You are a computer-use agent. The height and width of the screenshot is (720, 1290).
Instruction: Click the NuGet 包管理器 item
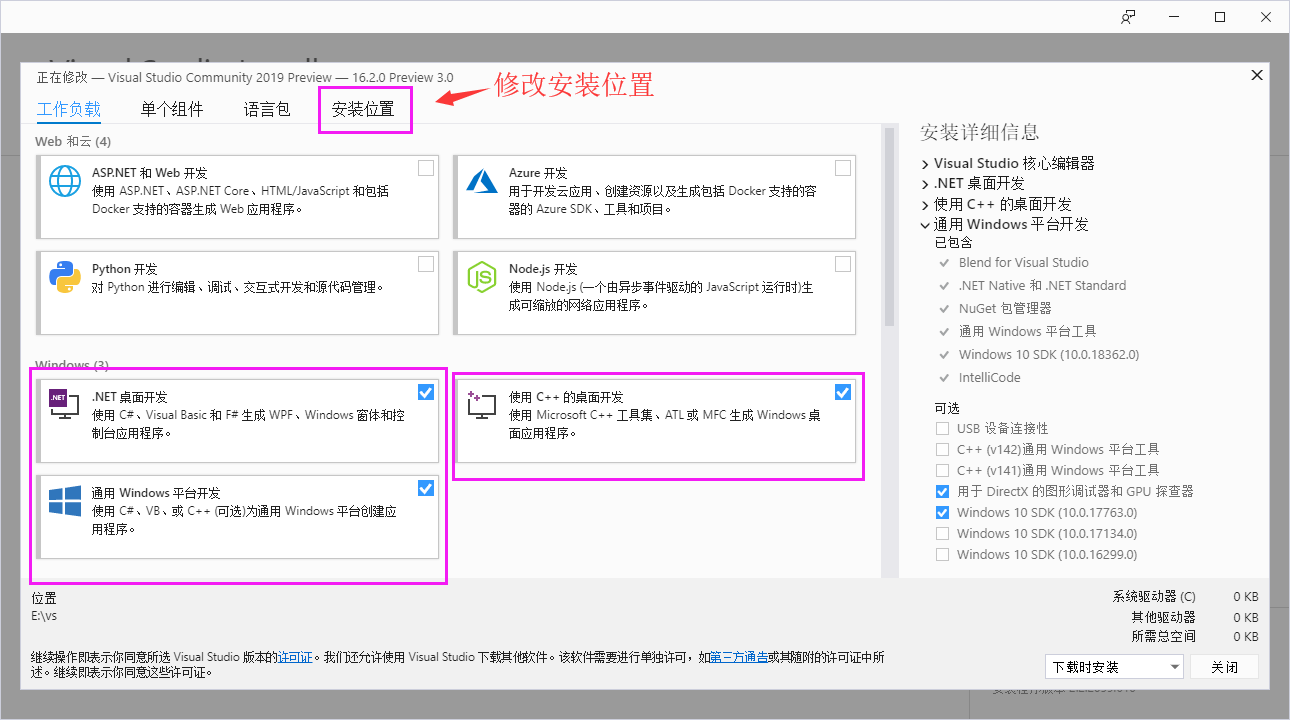click(x=1005, y=308)
